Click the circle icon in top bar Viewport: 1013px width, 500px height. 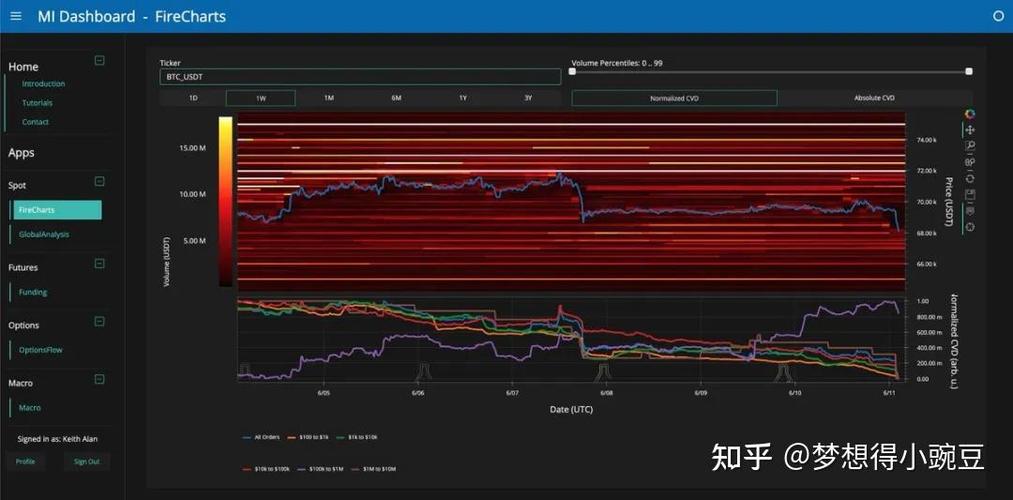point(998,16)
